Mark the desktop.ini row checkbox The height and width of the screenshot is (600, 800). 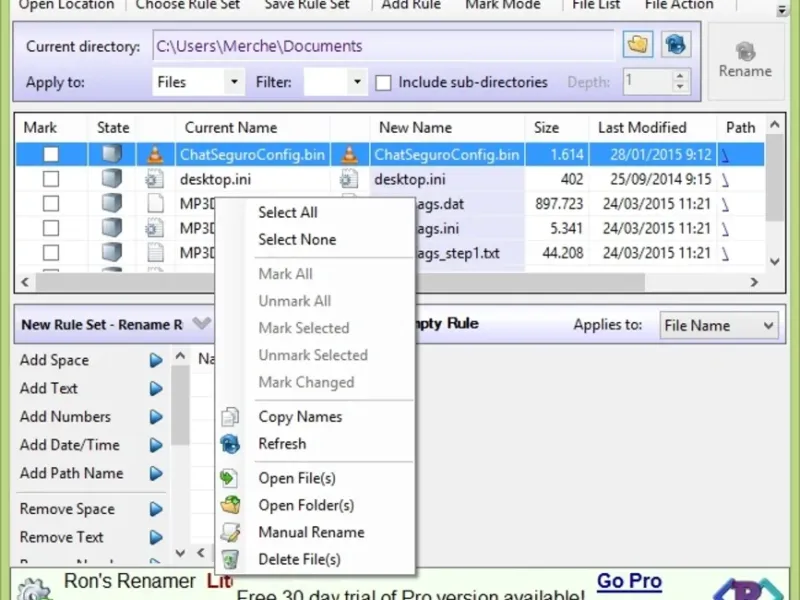(x=51, y=179)
